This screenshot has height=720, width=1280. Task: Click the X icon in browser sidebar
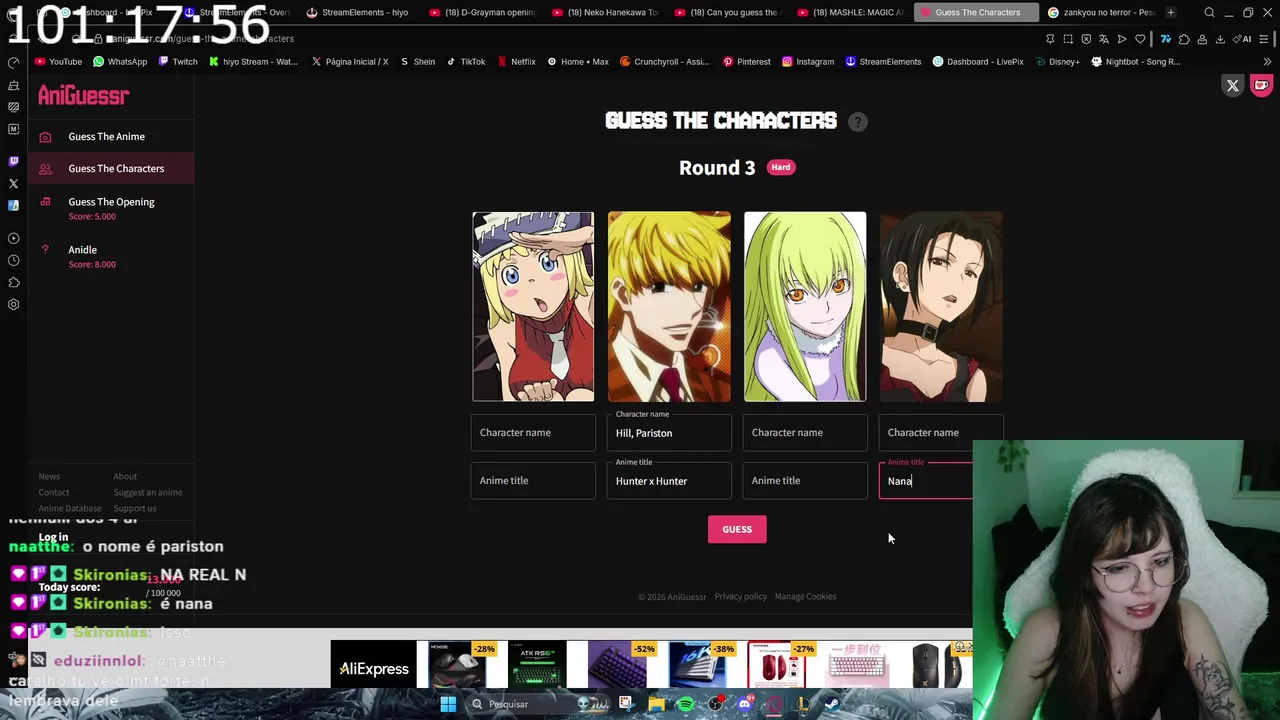coord(13,183)
